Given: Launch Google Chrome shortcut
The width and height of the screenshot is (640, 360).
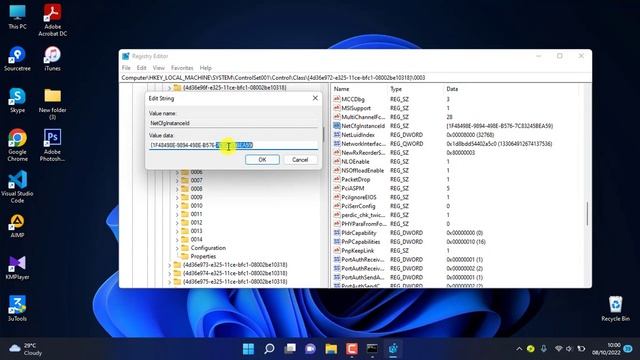Looking at the screenshot, I should click(17, 146).
